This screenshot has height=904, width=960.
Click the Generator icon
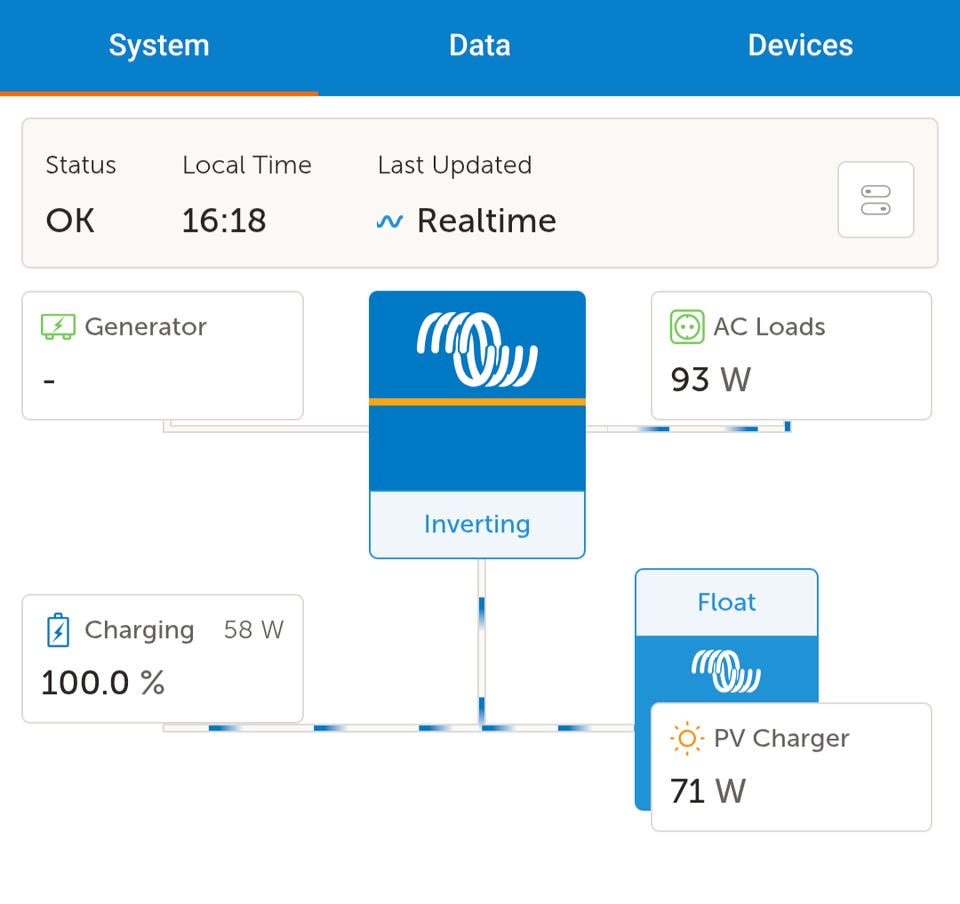click(58, 327)
